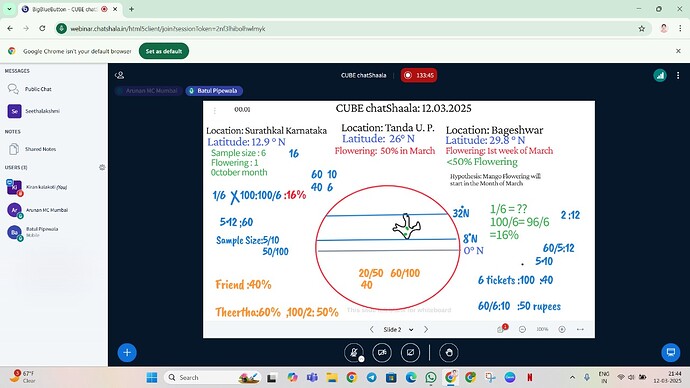Click the presentation restore icon bottom right
The width and height of the screenshot is (690, 388).
pos(671,352)
